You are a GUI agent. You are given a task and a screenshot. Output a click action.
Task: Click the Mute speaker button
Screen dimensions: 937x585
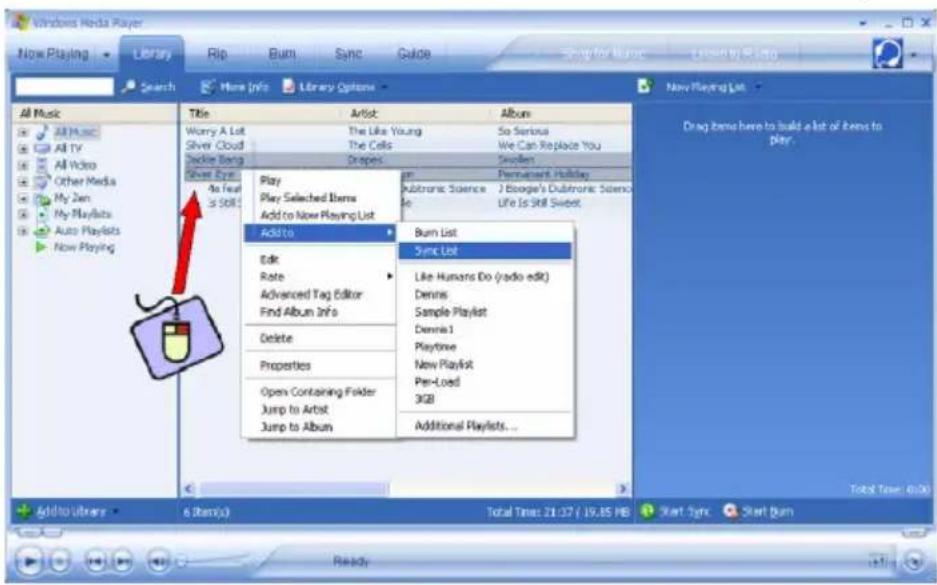[x=157, y=561]
